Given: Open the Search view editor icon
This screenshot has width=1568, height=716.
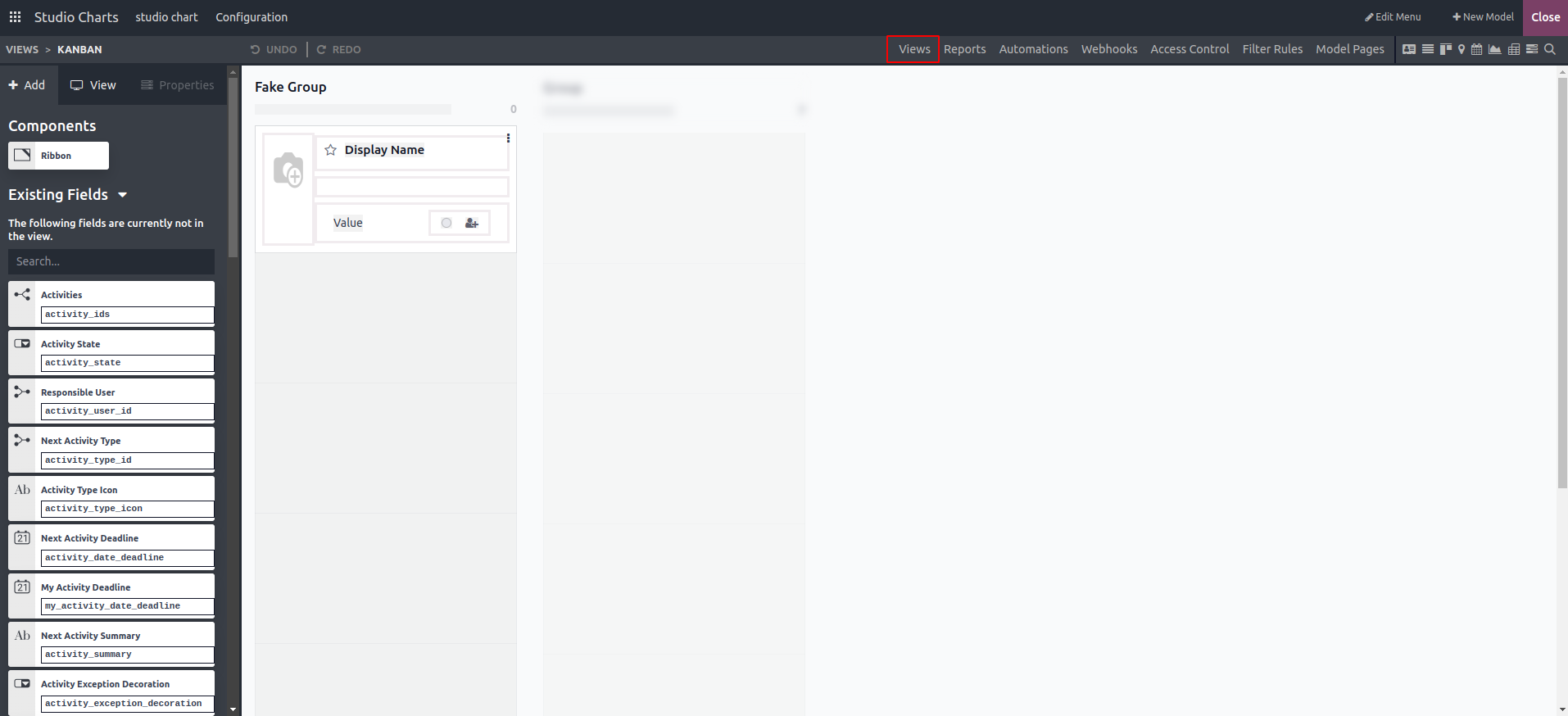Looking at the screenshot, I should tap(1550, 49).
